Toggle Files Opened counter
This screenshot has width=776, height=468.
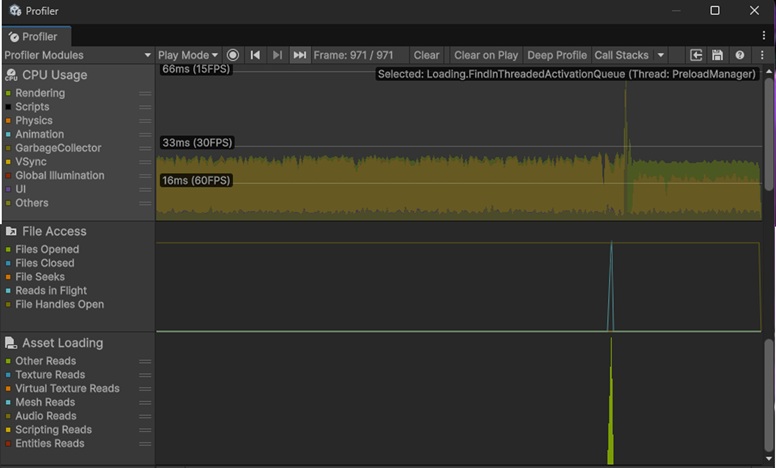click(8, 249)
